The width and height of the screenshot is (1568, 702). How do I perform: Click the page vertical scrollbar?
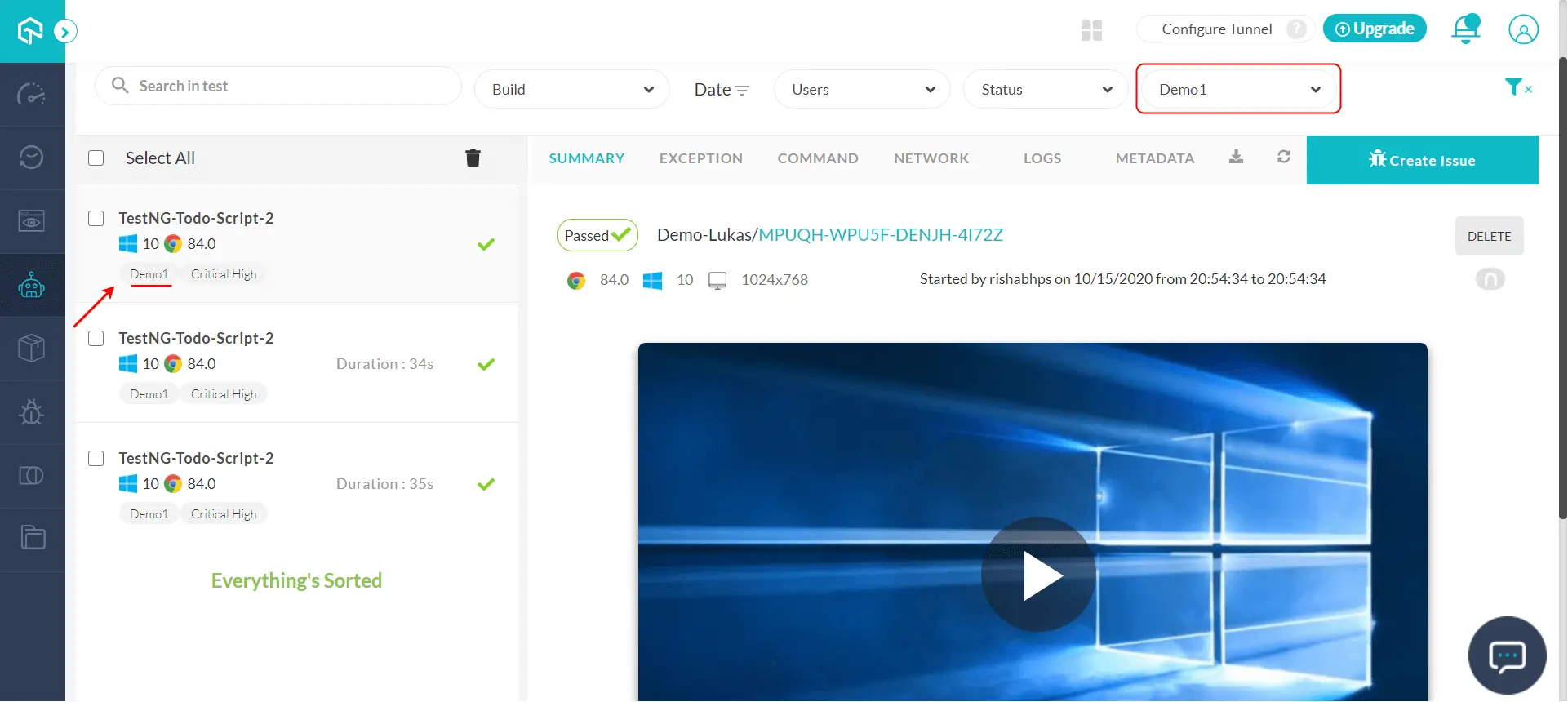click(1563, 288)
